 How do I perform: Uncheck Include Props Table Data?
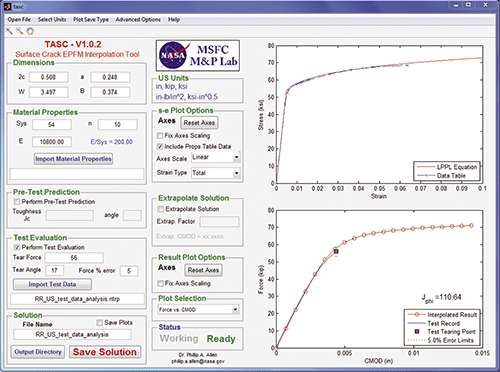click(x=160, y=147)
